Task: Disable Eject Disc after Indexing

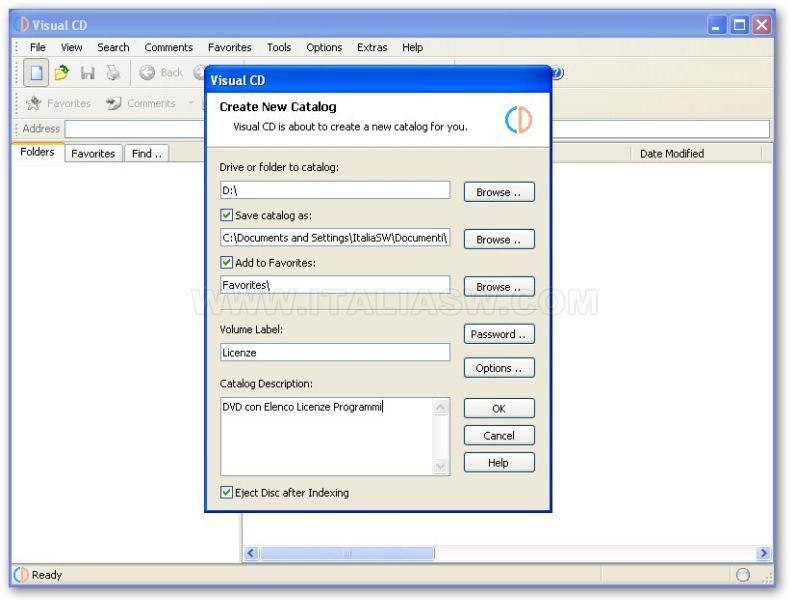Action: tap(227, 493)
